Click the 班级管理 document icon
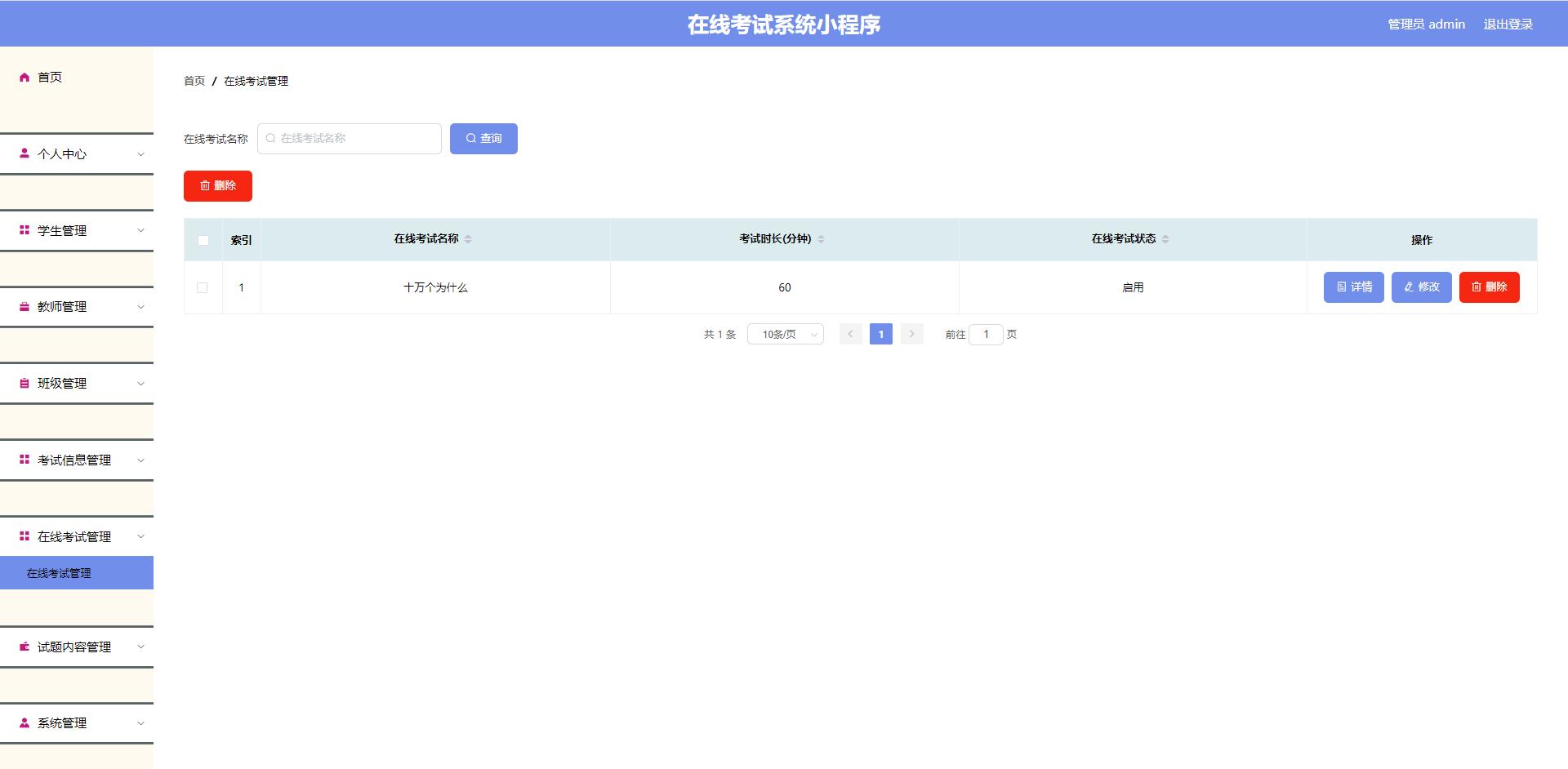Image resolution: width=1568 pixels, height=769 pixels. coord(24,383)
